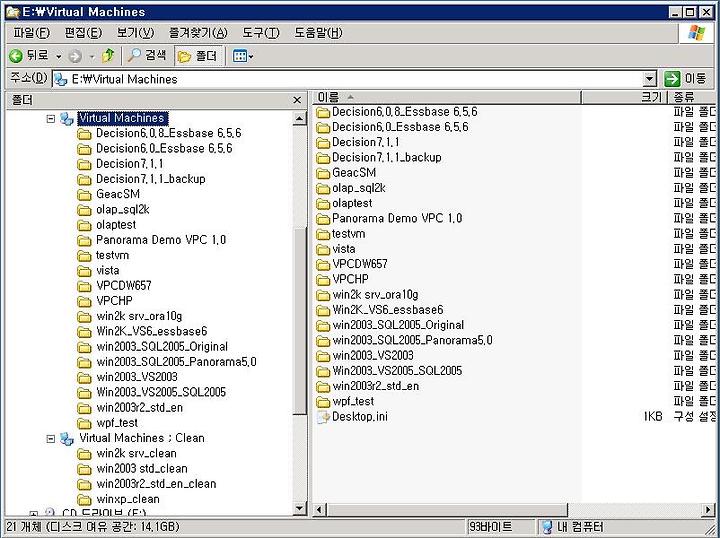The height and width of the screenshot is (538, 720).
Task: Select wpf_test folder icon in tree
Action: (x=84, y=423)
